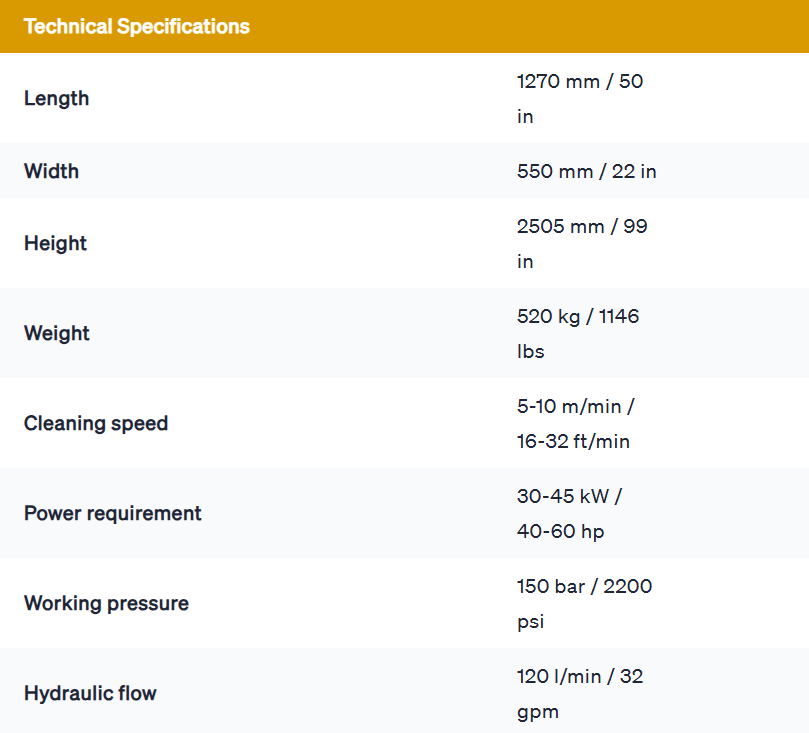Screen dimensions: 809x733
Task: Click the Height row label
Action: [x=55, y=243]
